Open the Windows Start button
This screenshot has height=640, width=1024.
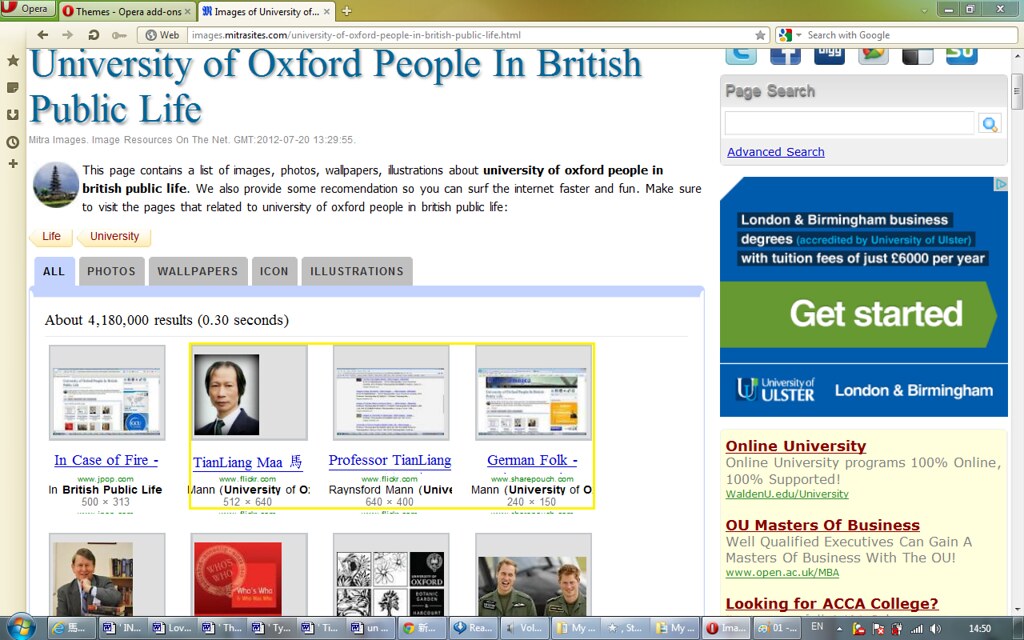click(x=21, y=628)
